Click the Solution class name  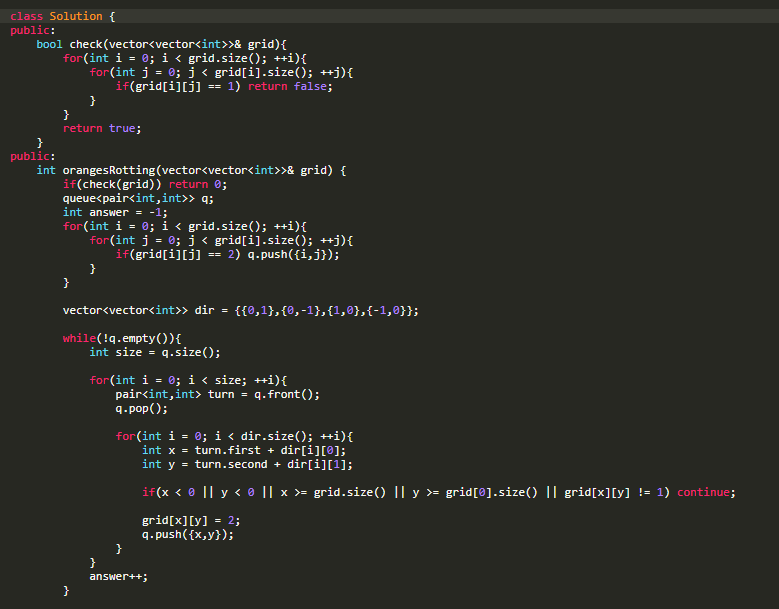coord(76,16)
